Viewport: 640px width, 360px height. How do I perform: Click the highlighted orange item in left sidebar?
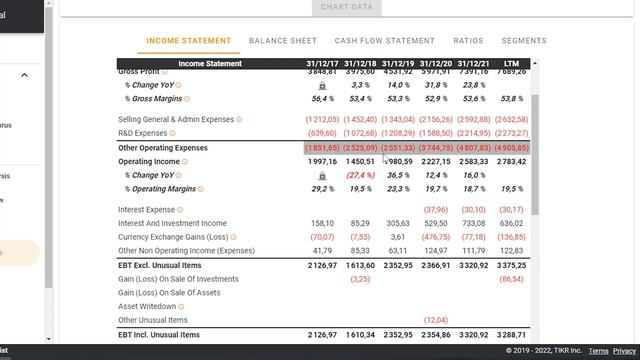coord(19,253)
